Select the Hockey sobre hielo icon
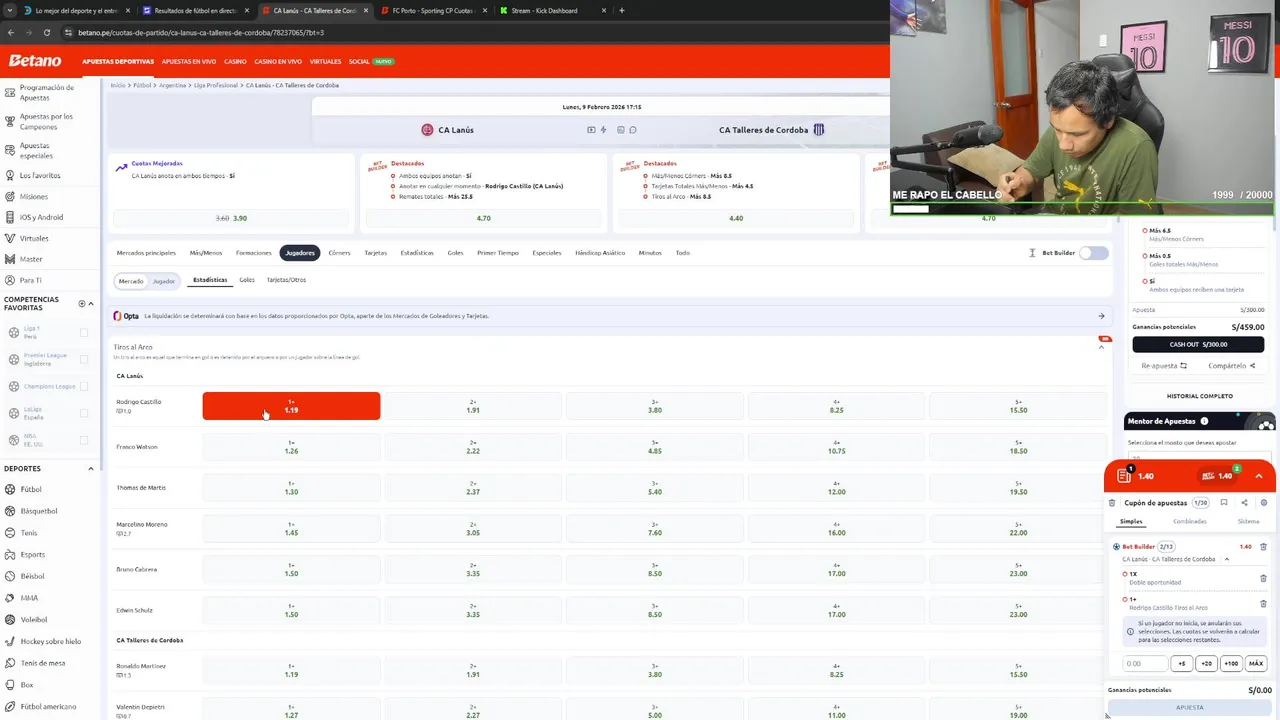The height and width of the screenshot is (720, 1280). tap(10, 641)
